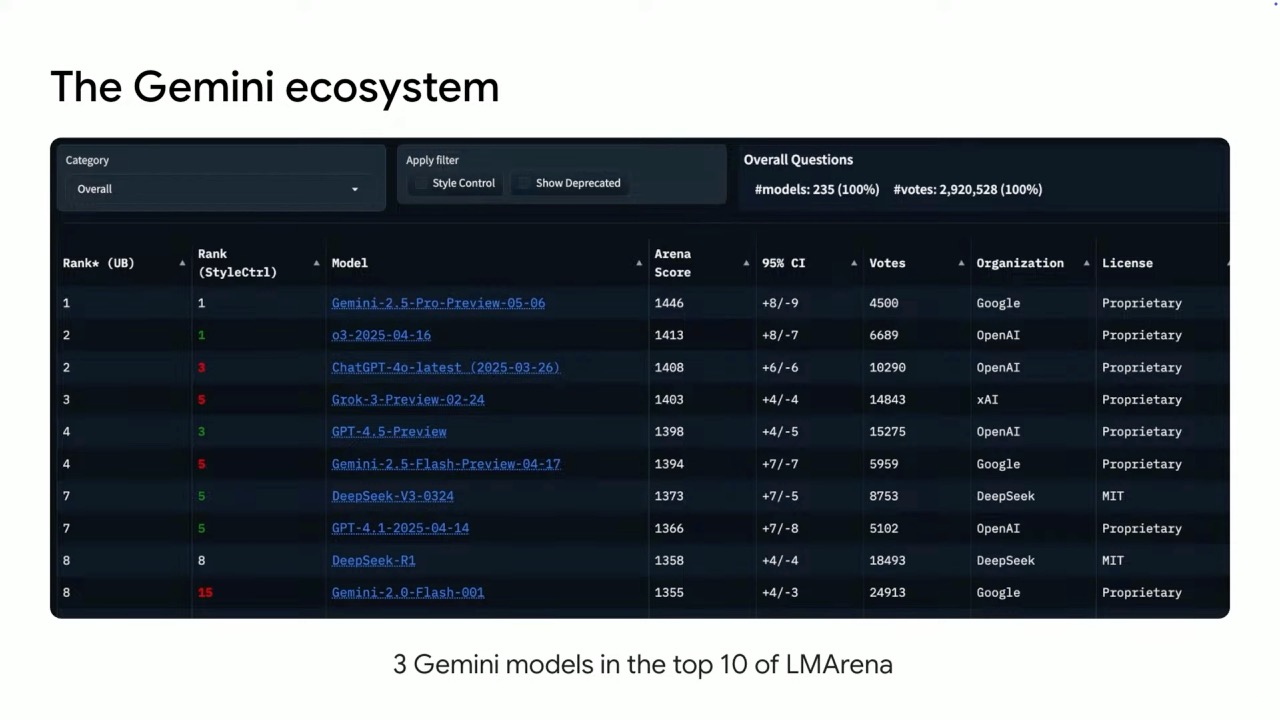
Task: Select the votes count 8753
Action: click(884, 496)
